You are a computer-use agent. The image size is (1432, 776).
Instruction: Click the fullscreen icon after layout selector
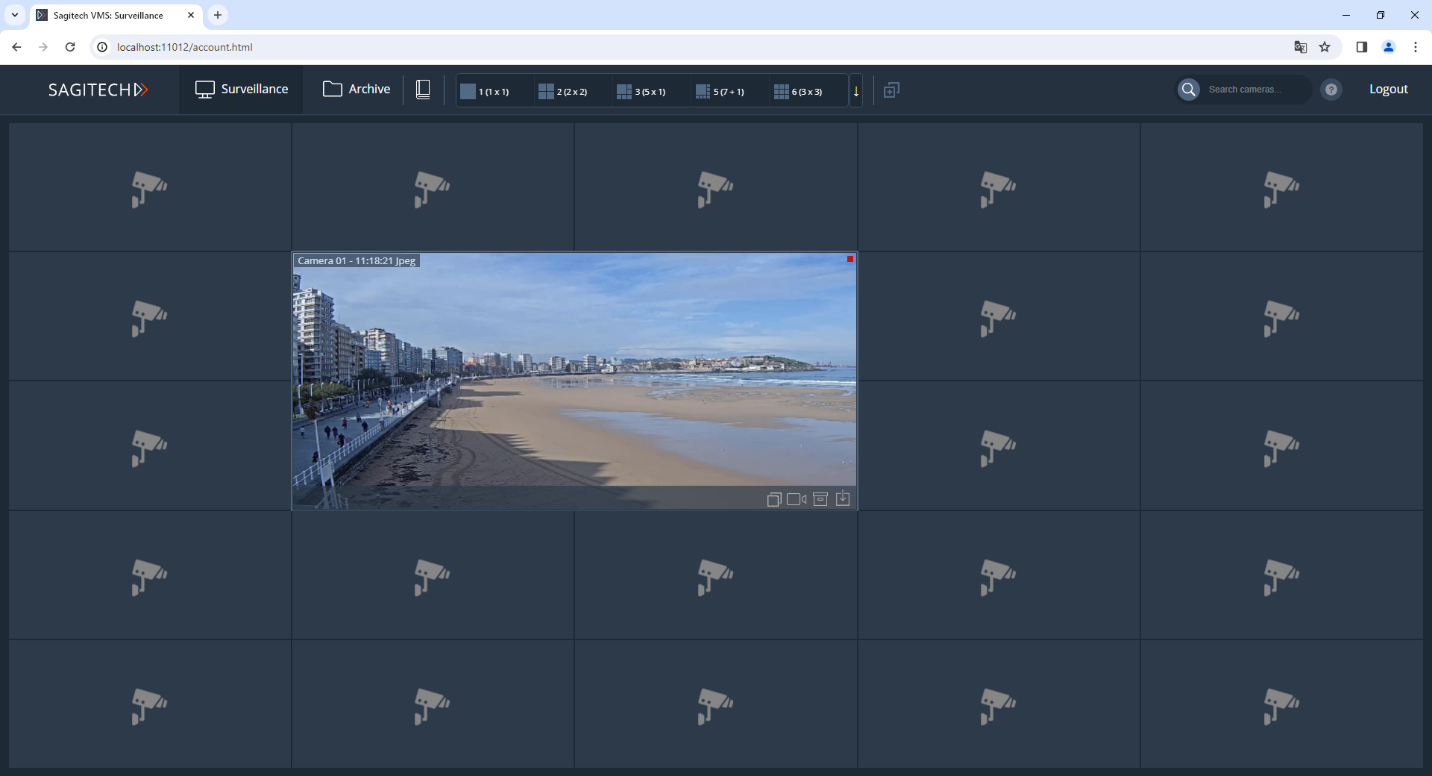coord(891,90)
